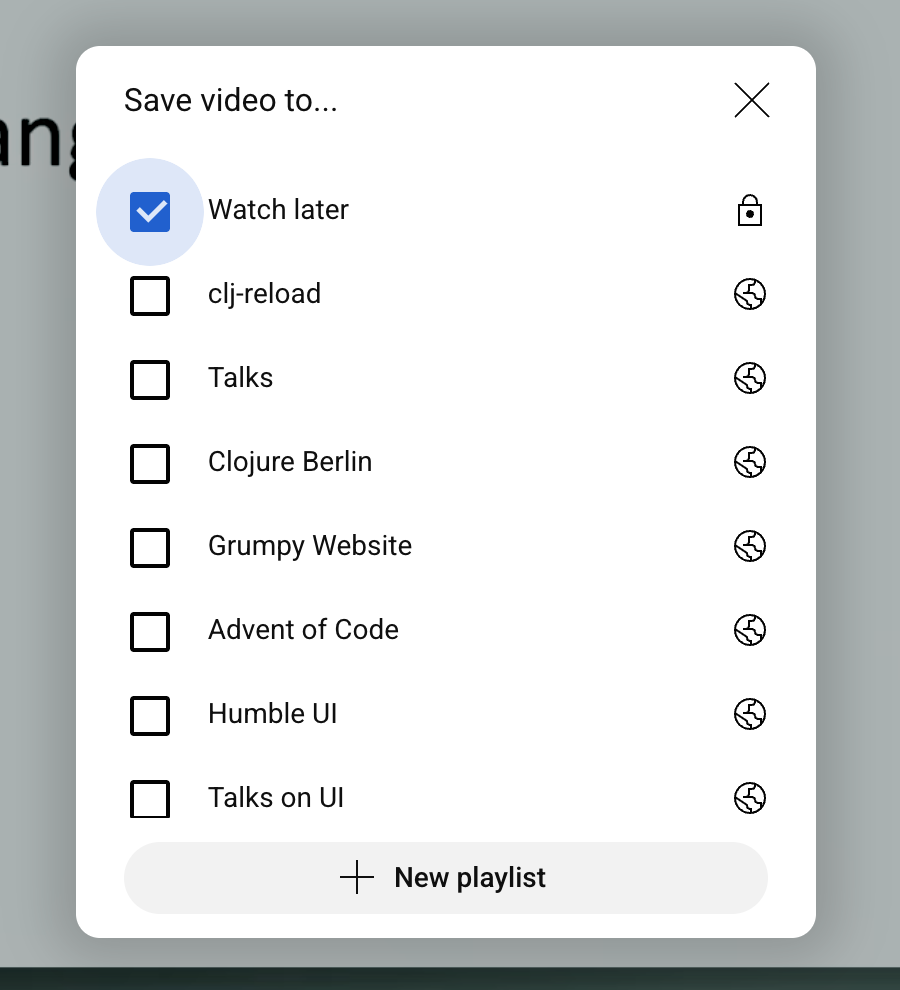Enable the Clojure Berlin checkbox
Screen dimensions: 900x990
150,463
